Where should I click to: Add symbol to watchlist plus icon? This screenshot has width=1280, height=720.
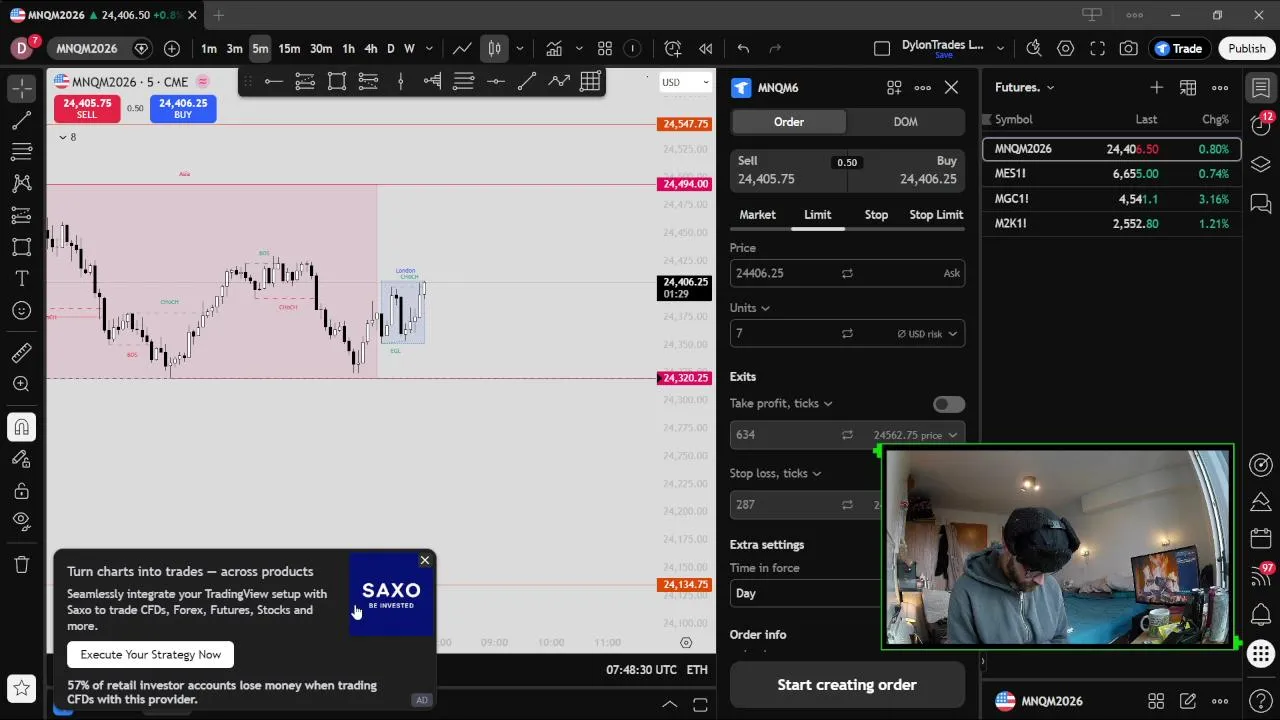click(x=1156, y=87)
